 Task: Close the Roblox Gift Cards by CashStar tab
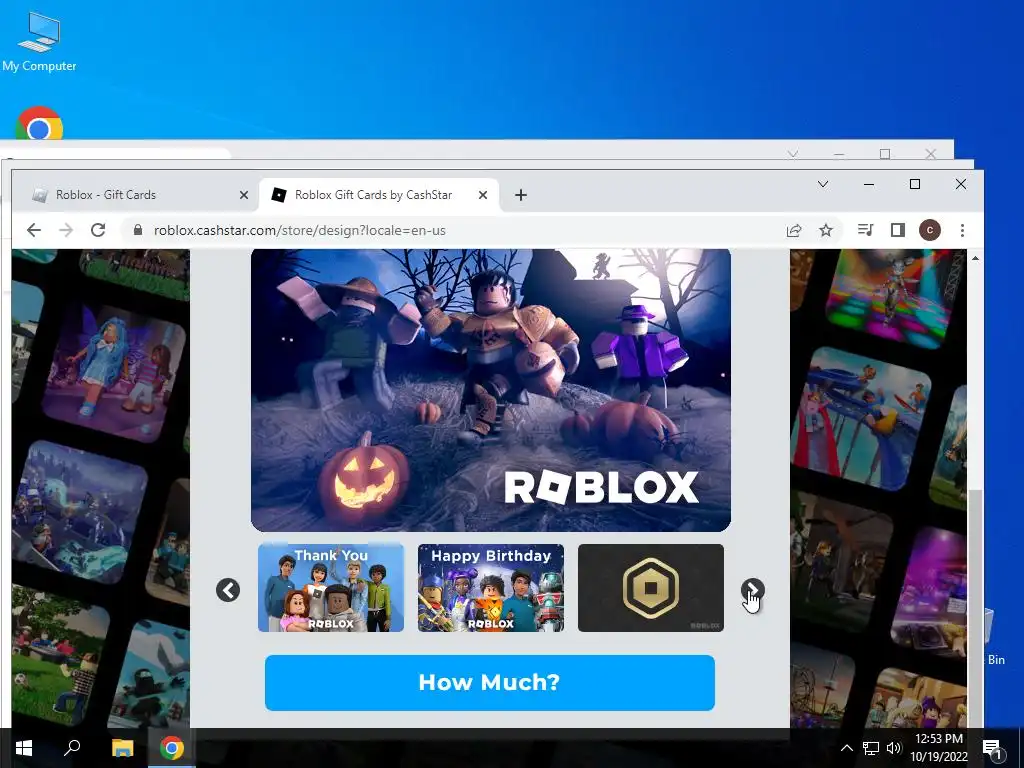[x=483, y=195]
